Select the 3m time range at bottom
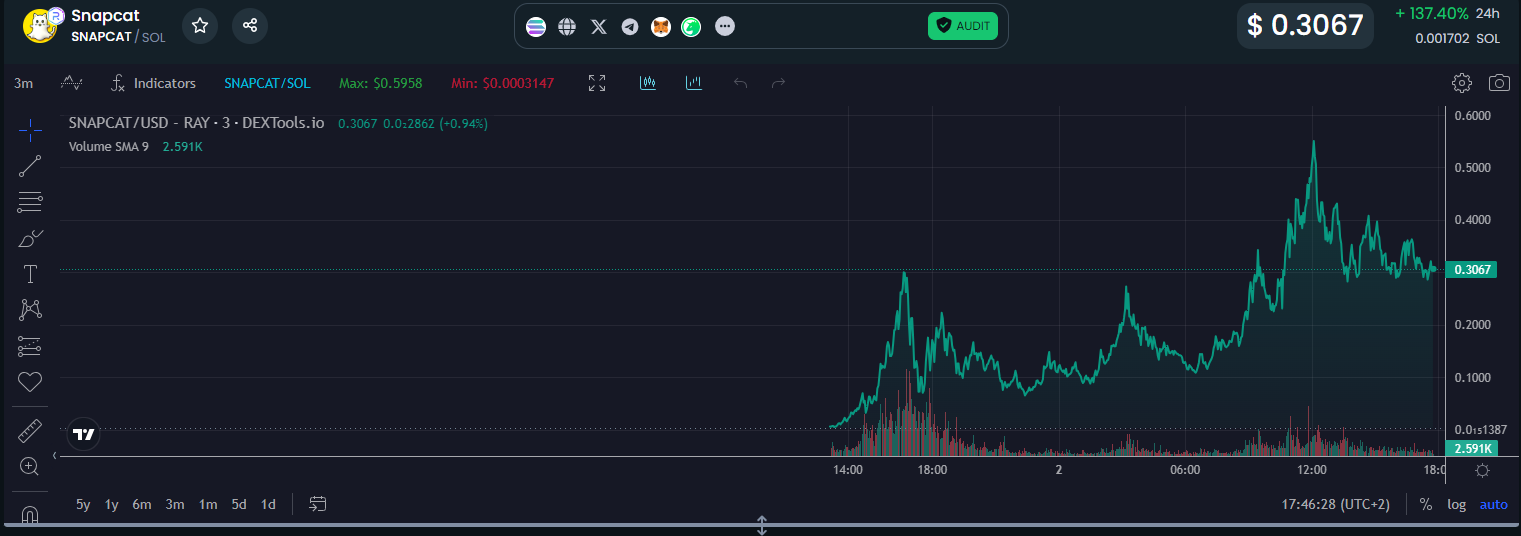This screenshot has width=1521, height=536. [x=175, y=504]
